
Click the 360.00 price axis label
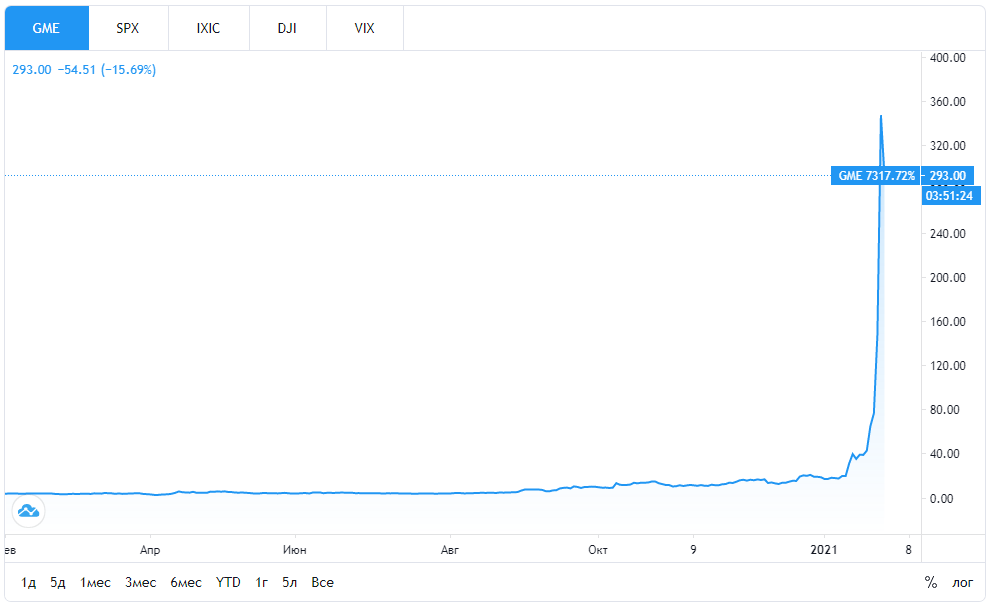click(948, 102)
